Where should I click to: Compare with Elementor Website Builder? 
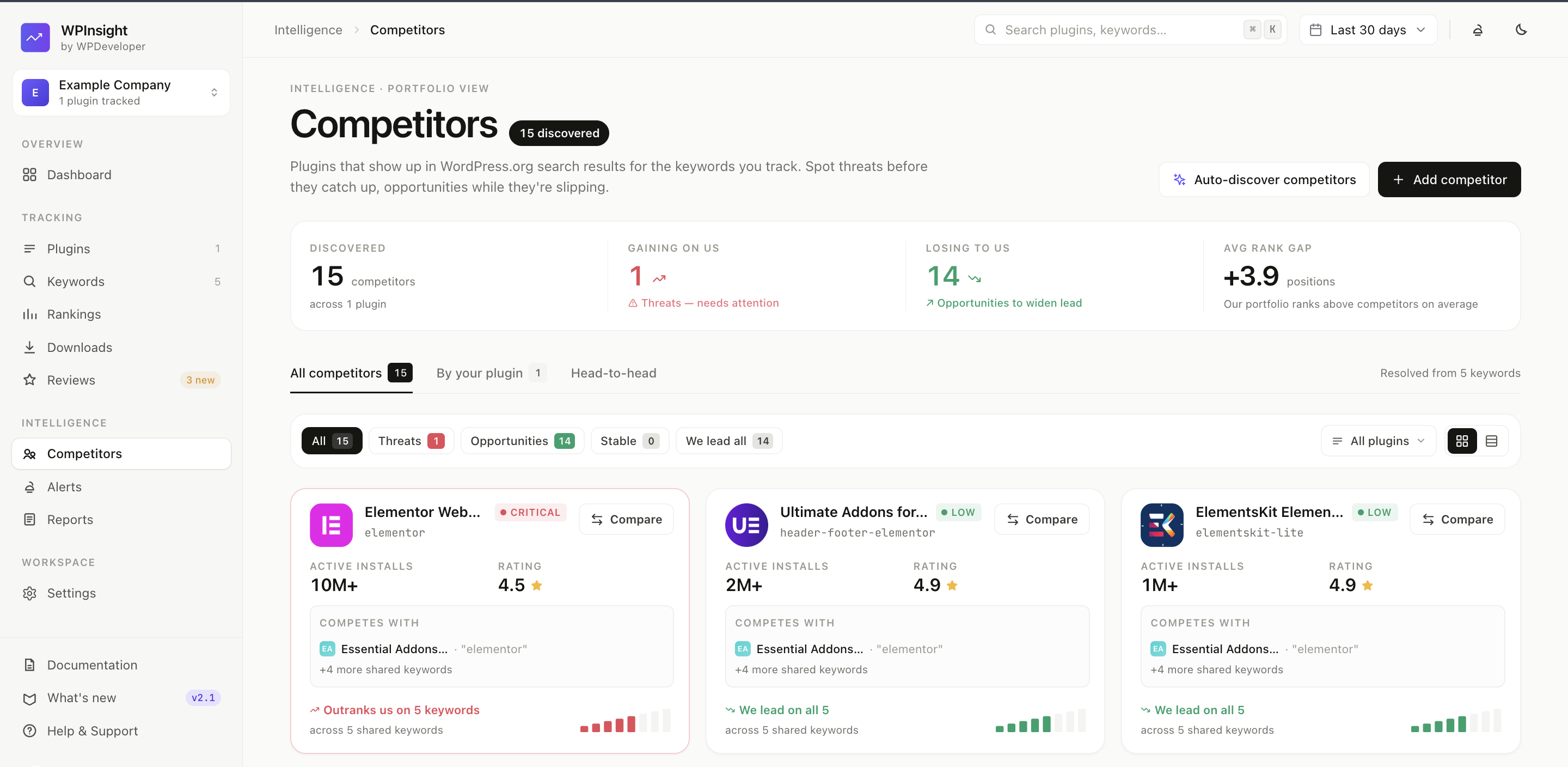pyautogui.click(x=626, y=520)
